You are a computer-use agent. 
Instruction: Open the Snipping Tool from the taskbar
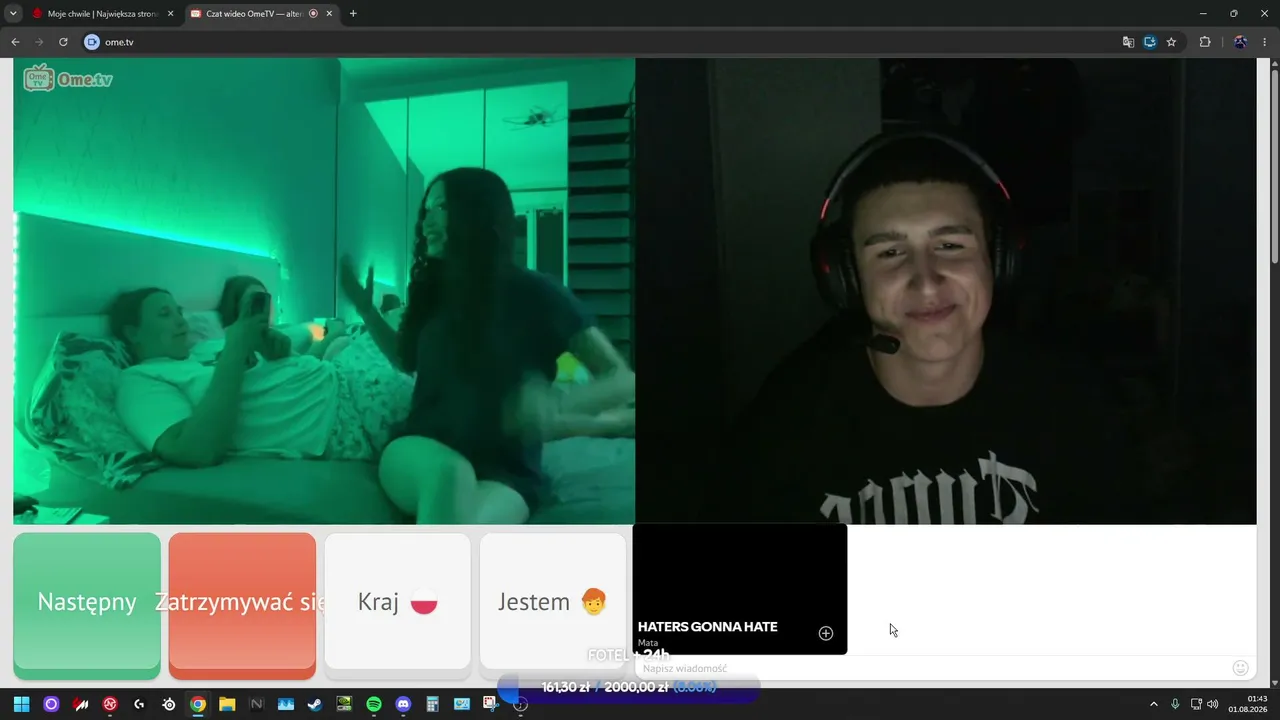pos(491,704)
